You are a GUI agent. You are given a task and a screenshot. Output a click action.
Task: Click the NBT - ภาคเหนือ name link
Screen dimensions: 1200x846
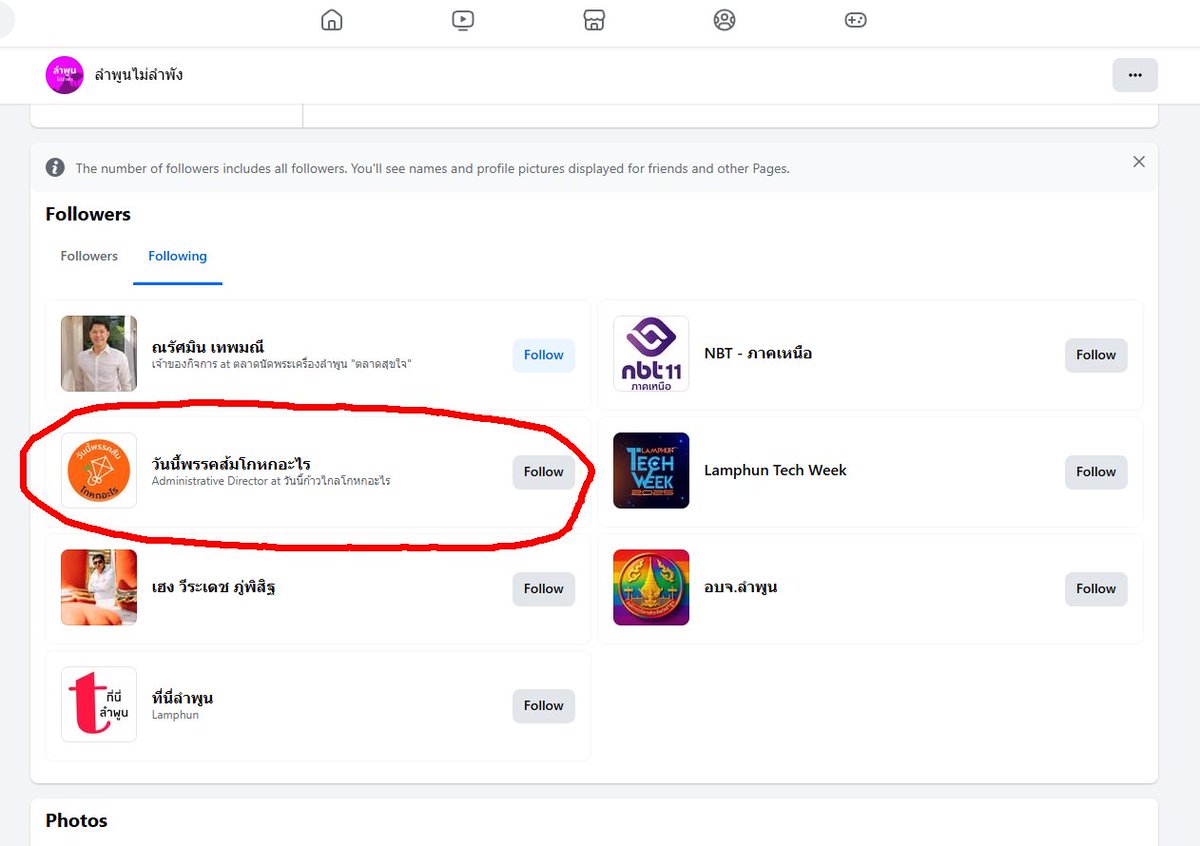pos(758,354)
